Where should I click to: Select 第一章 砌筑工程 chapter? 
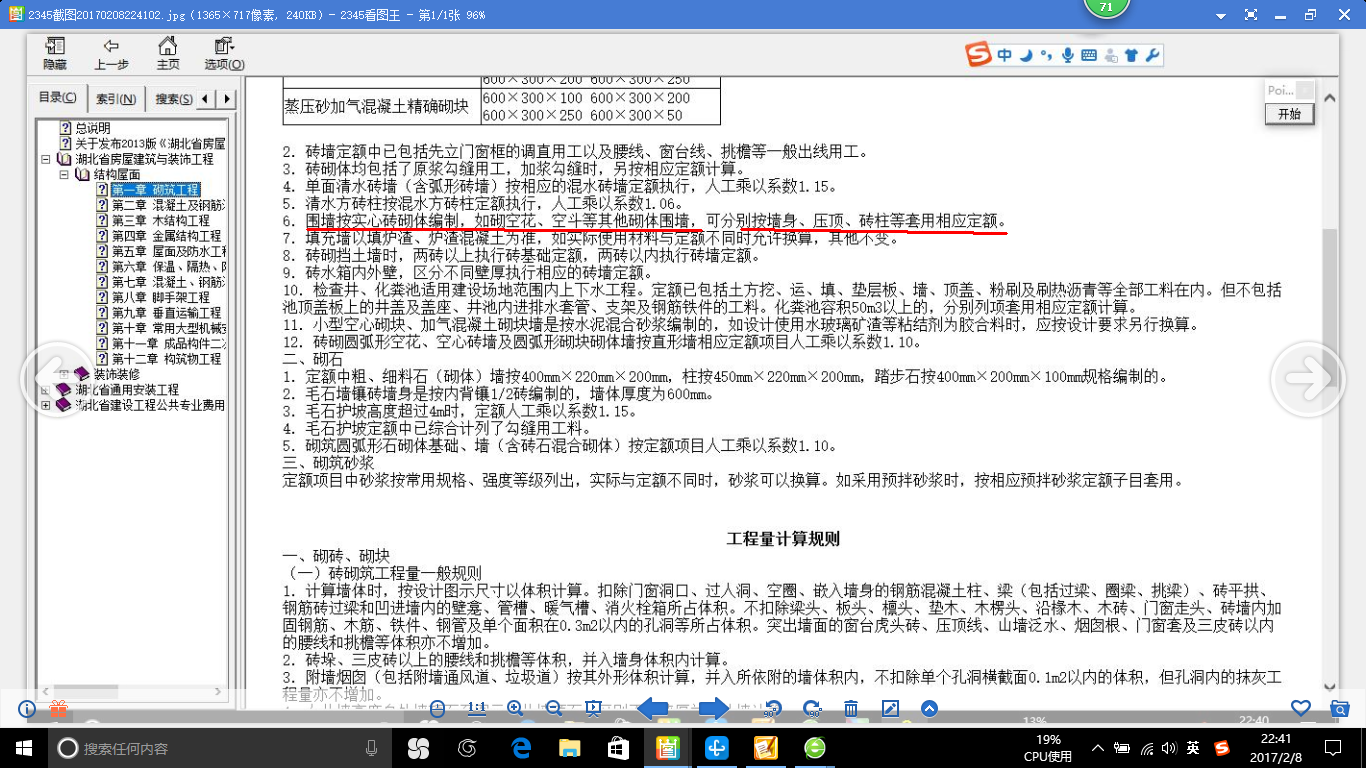click(155, 190)
